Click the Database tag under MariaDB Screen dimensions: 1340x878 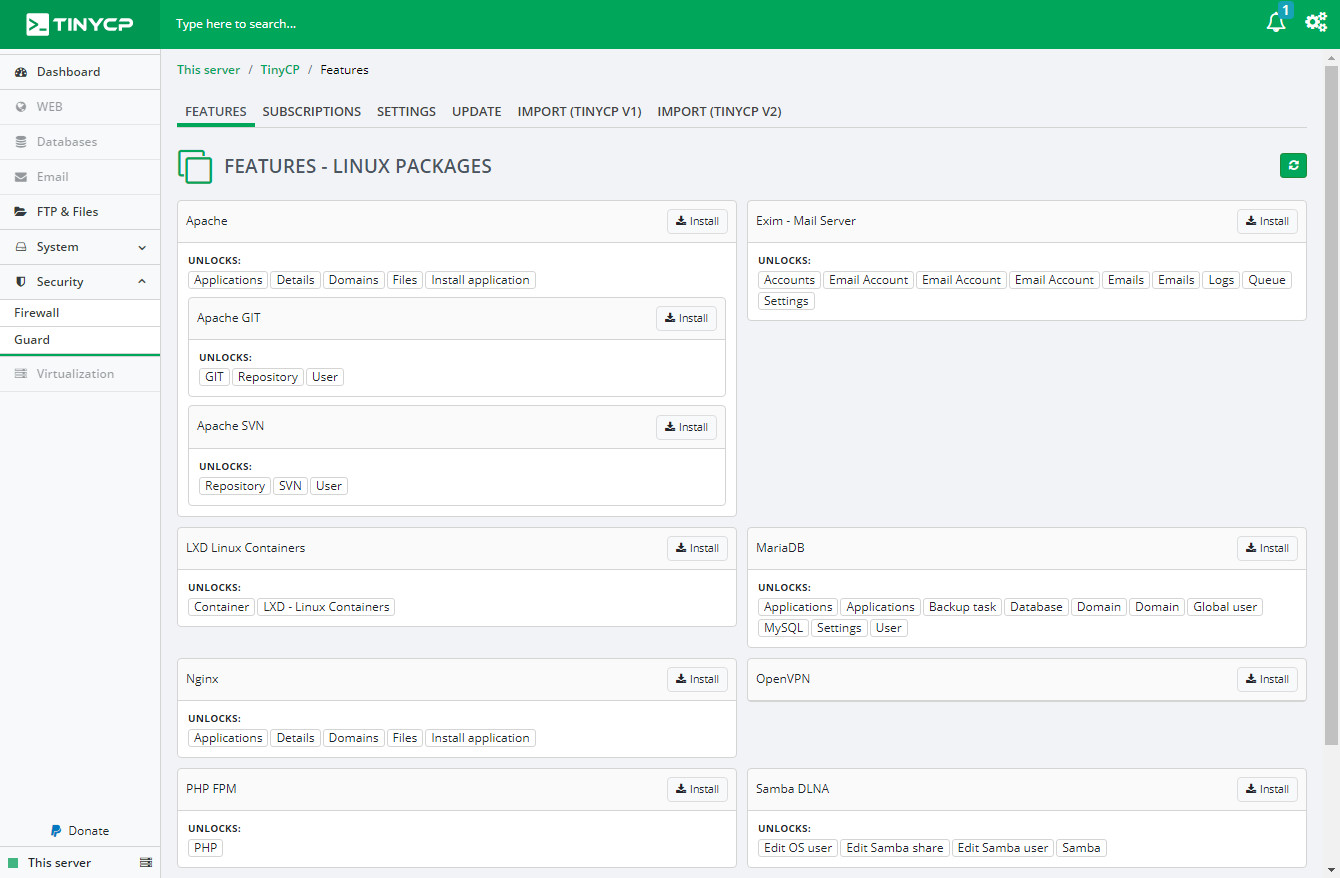point(1036,607)
